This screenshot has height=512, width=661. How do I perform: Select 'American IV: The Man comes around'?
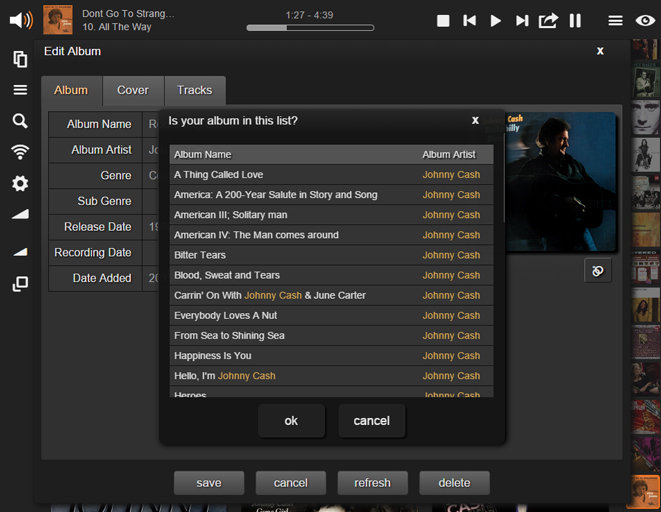[331, 235]
